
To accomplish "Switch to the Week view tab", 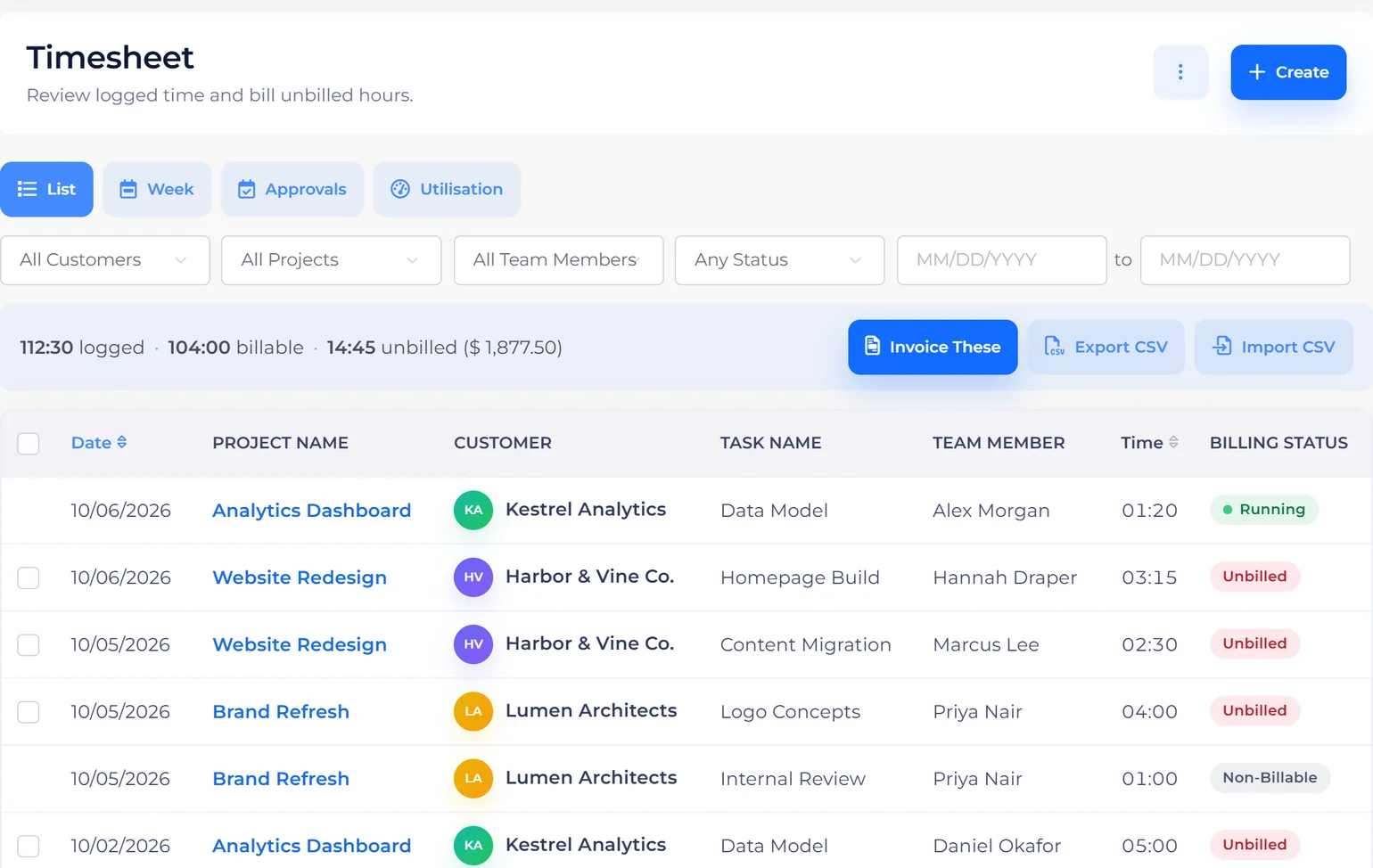I will (x=157, y=189).
